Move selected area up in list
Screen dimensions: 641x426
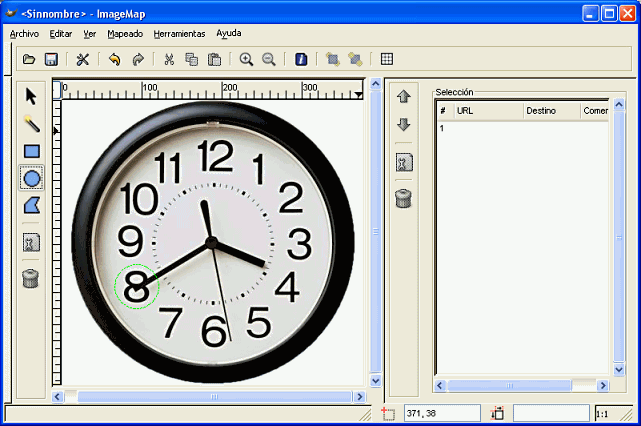point(404,97)
